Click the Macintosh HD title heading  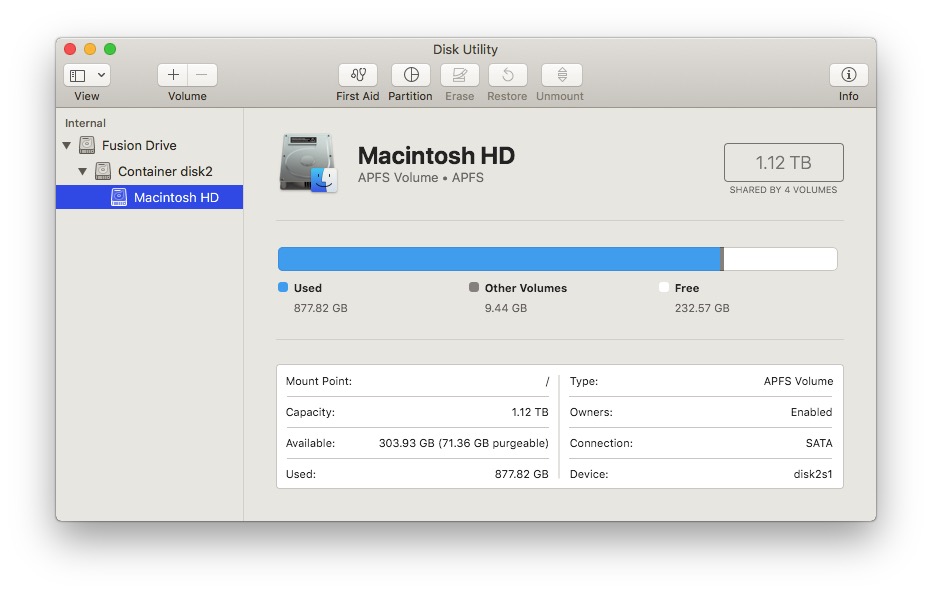(x=436, y=156)
